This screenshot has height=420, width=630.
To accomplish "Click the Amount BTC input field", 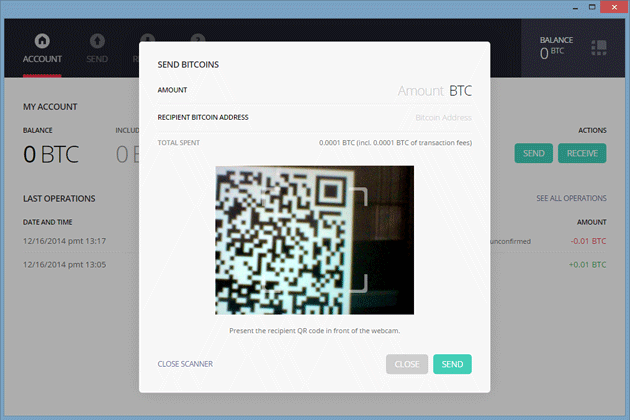I will coord(434,91).
